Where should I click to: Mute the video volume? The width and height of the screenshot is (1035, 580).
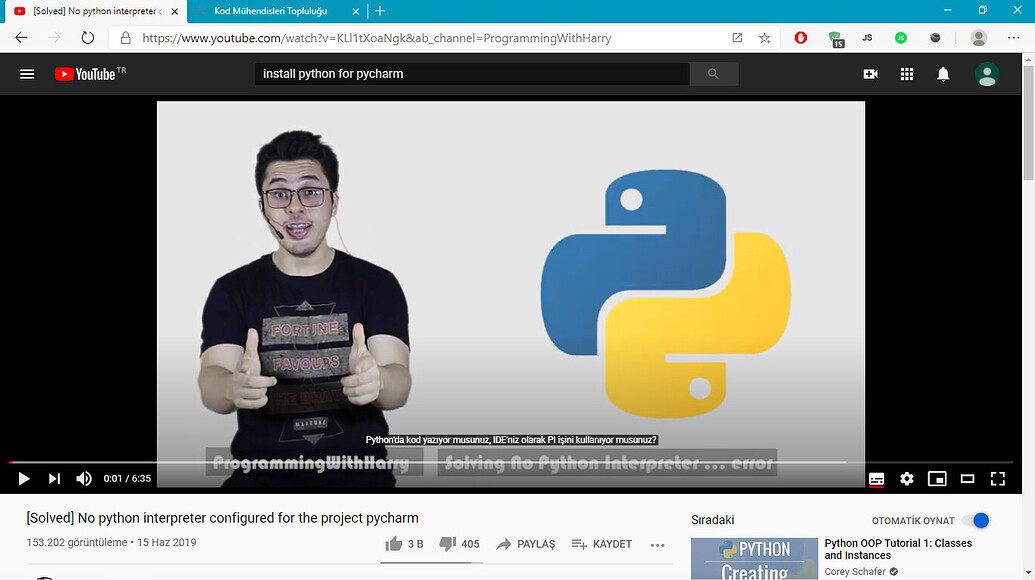[x=83, y=479]
